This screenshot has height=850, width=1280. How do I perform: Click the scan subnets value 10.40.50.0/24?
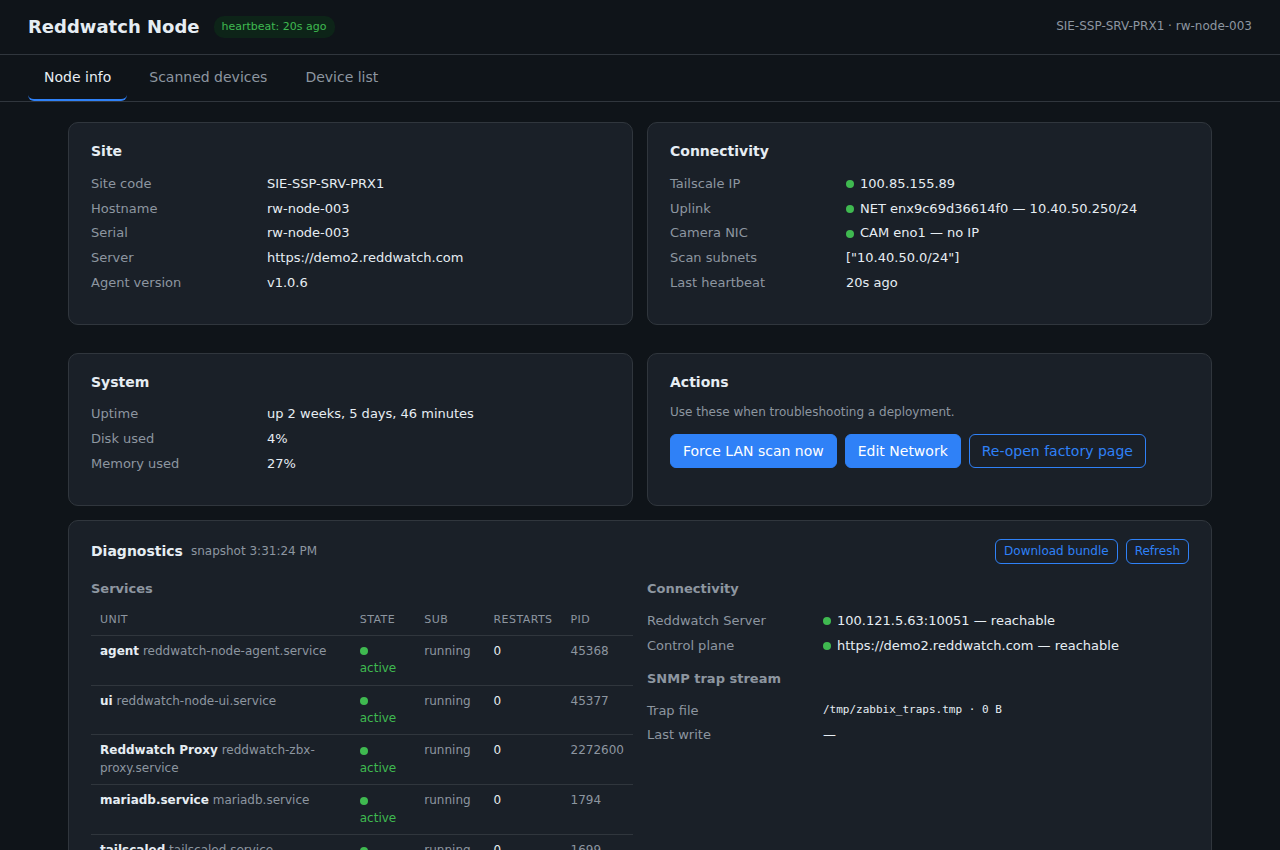pyautogui.click(x=903, y=258)
